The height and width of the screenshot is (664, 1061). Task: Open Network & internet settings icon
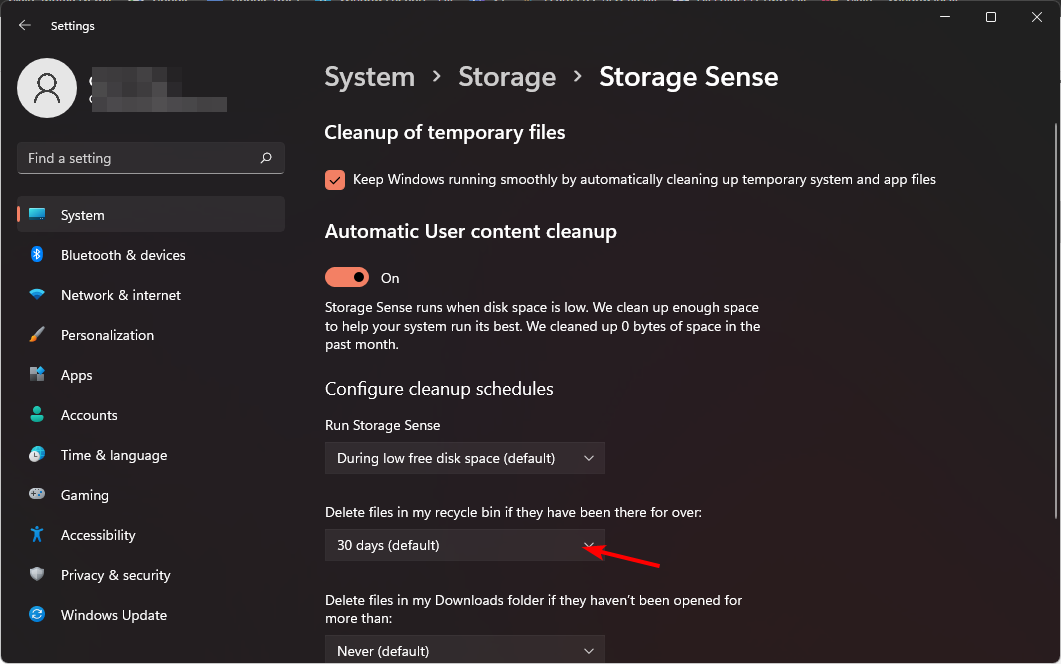pyautogui.click(x=37, y=295)
